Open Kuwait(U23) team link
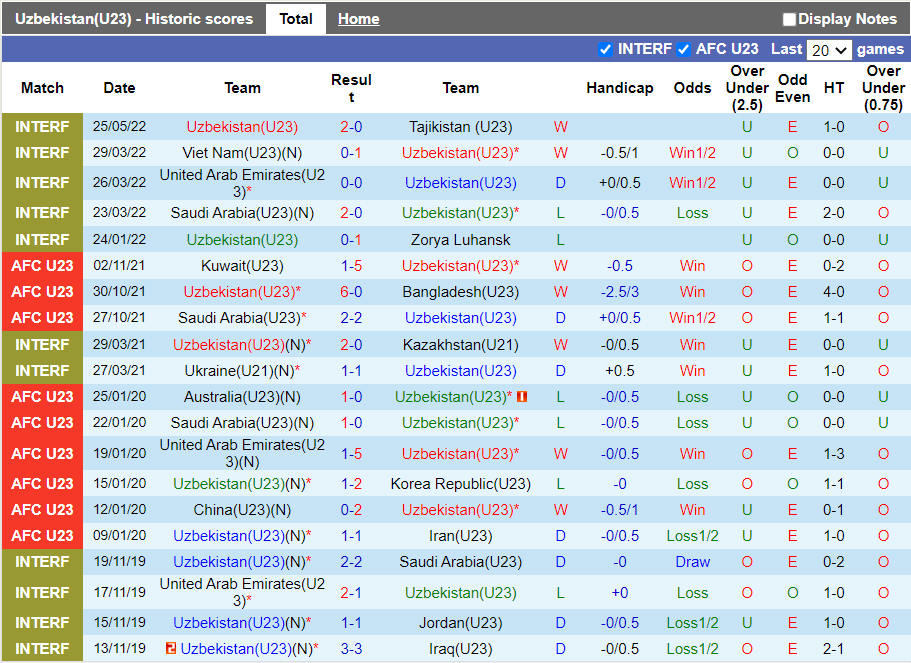 242,266
